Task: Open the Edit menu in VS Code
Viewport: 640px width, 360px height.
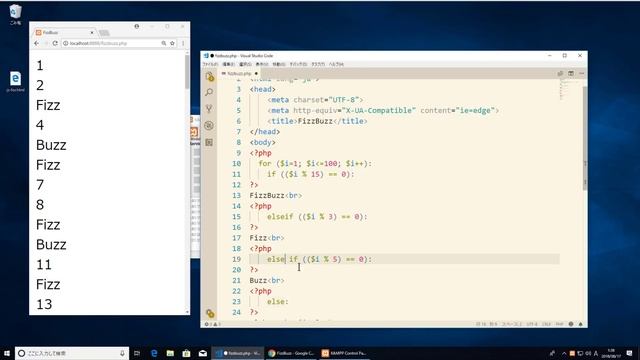Action: coord(228,64)
